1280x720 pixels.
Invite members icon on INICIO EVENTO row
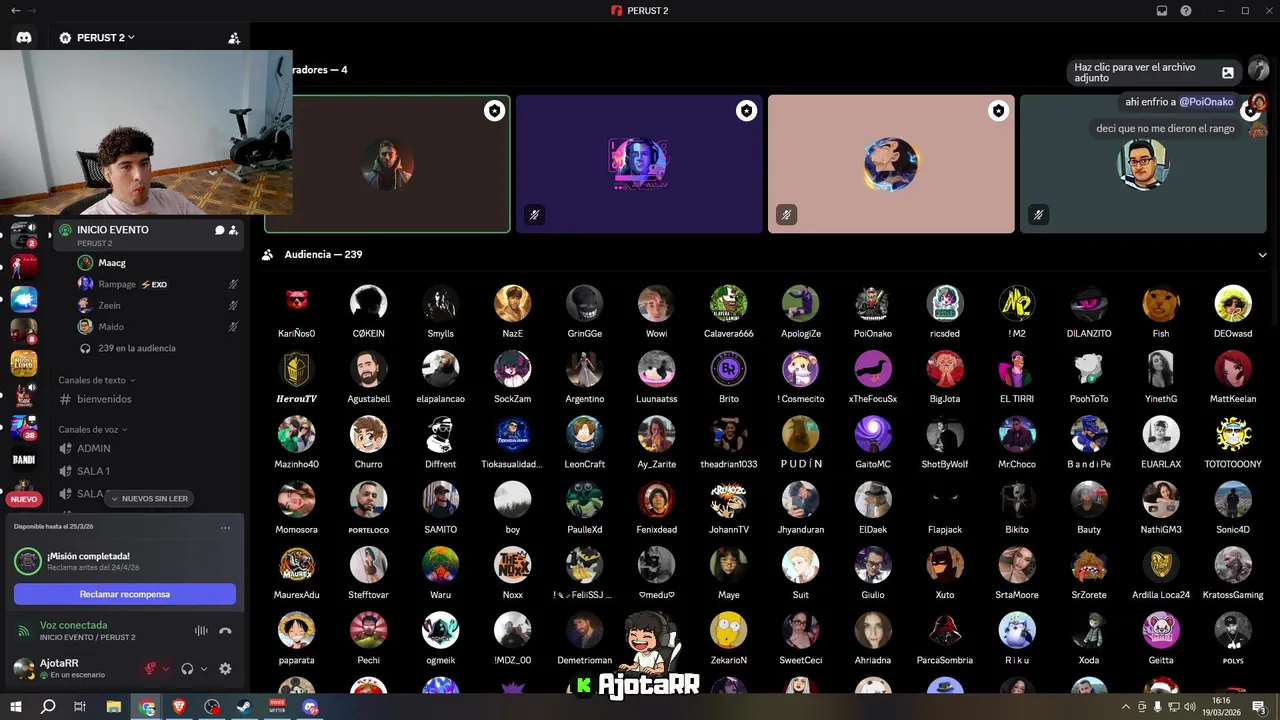coord(233,230)
